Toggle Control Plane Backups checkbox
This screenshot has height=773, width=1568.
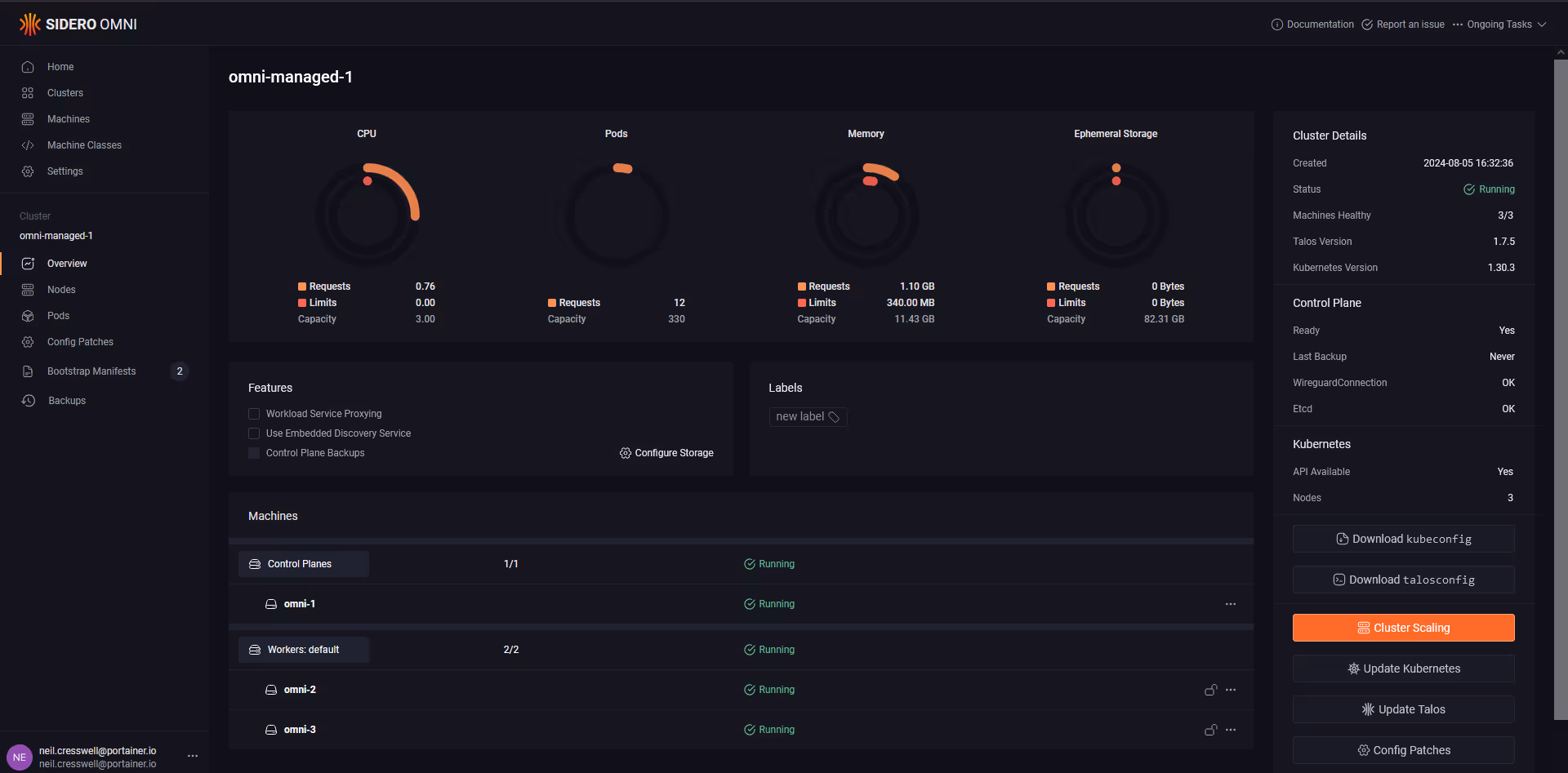pos(254,453)
